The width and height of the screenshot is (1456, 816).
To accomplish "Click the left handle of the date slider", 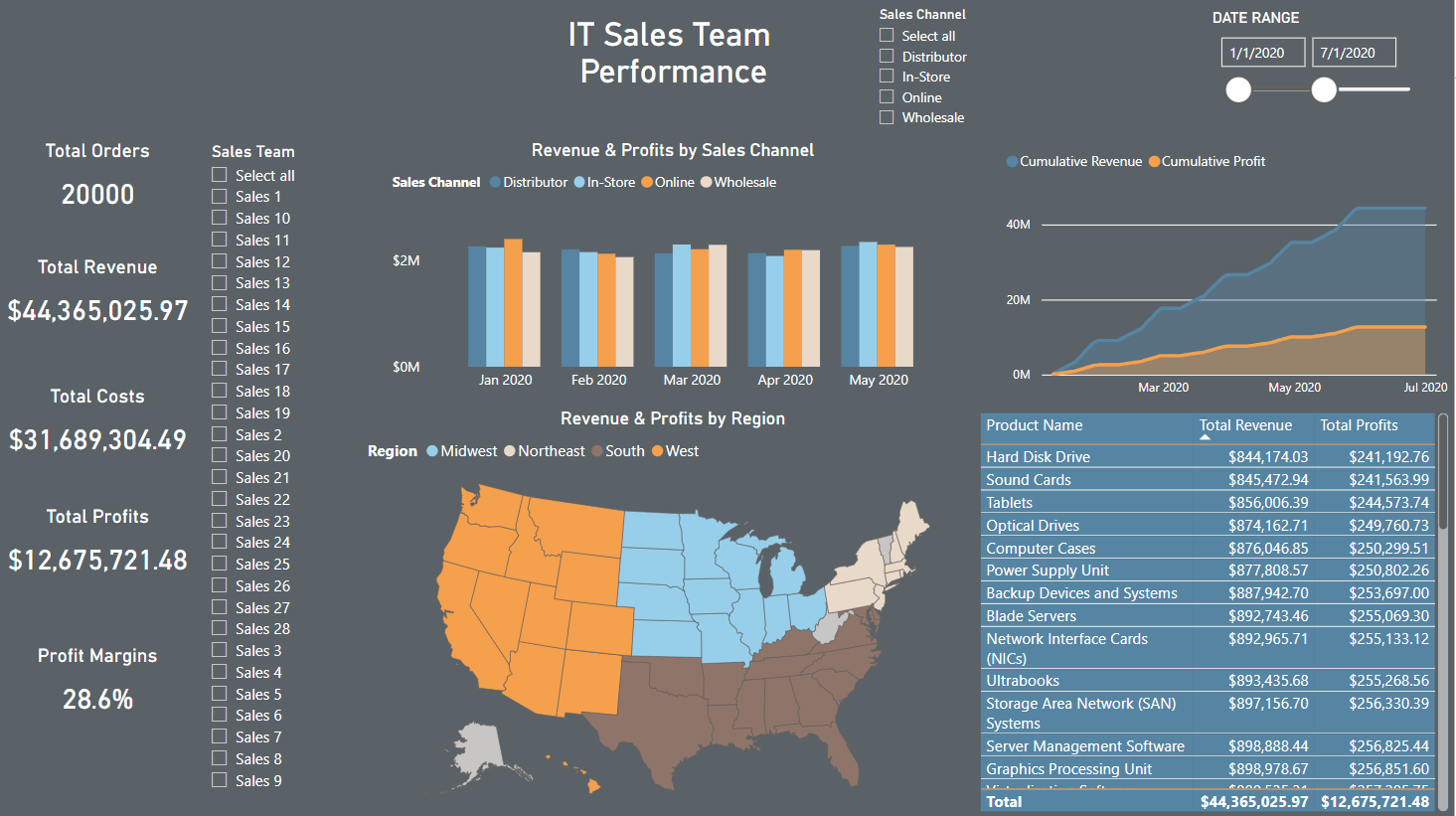I will point(1238,89).
